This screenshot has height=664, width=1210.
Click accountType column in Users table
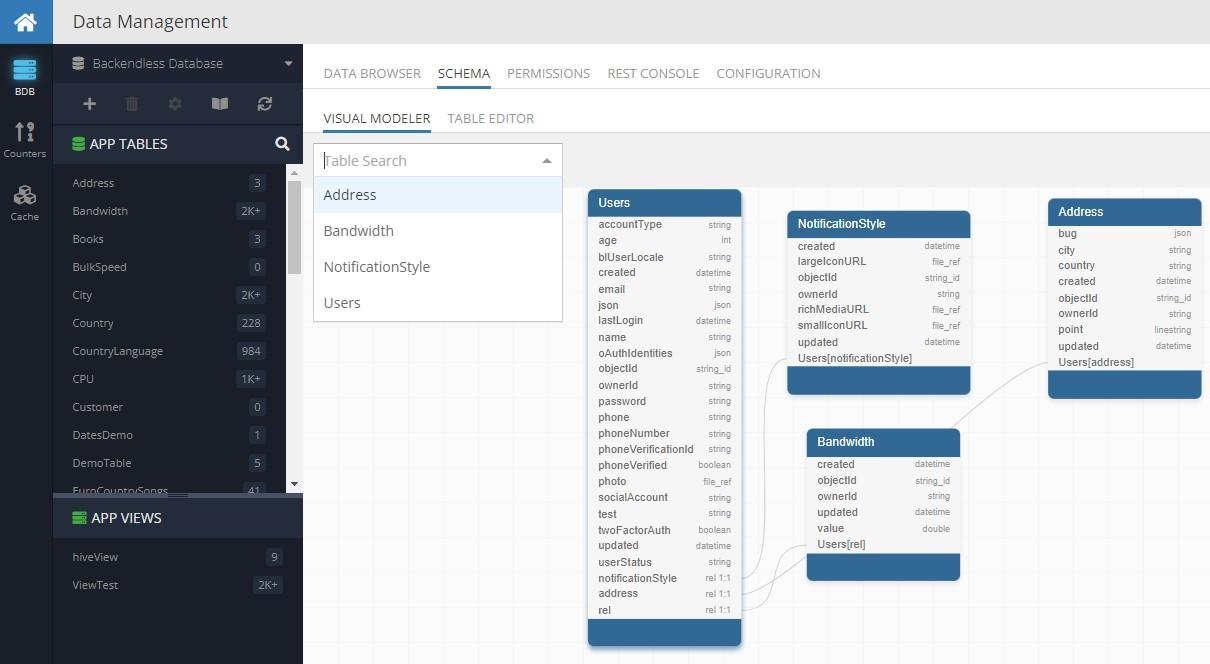[x=664, y=225]
